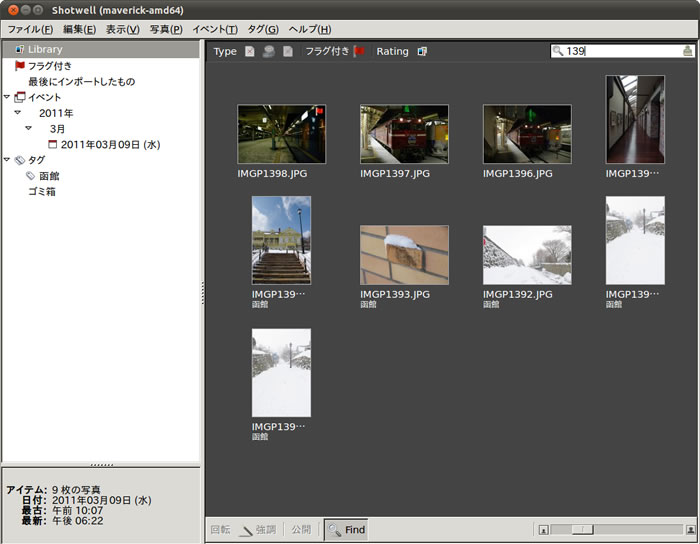Toggle the photos type filter icon
This screenshot has height=544, width=700.
pos(250,51)
